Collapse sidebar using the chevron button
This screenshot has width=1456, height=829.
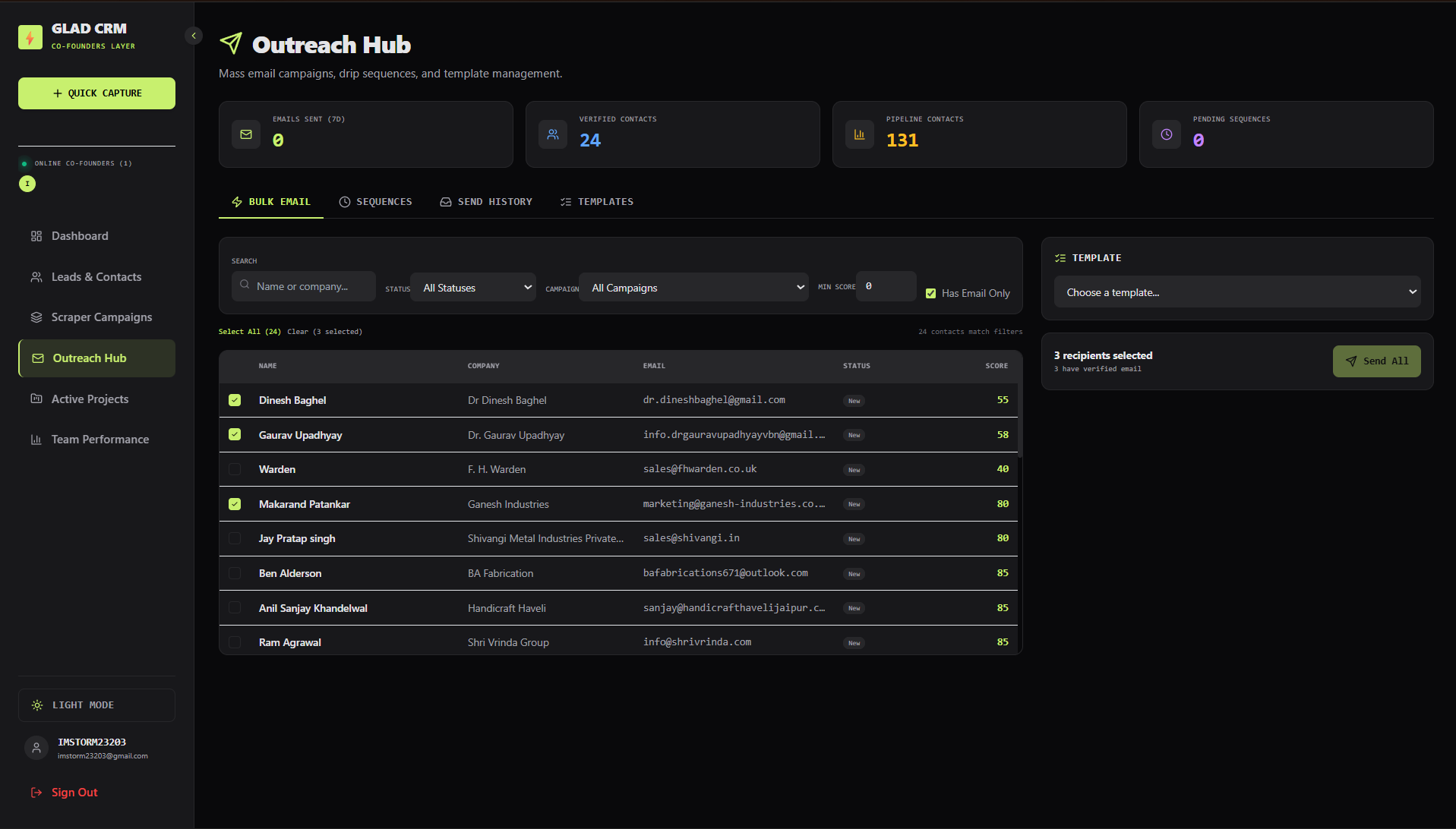click(x=194, y=36)
